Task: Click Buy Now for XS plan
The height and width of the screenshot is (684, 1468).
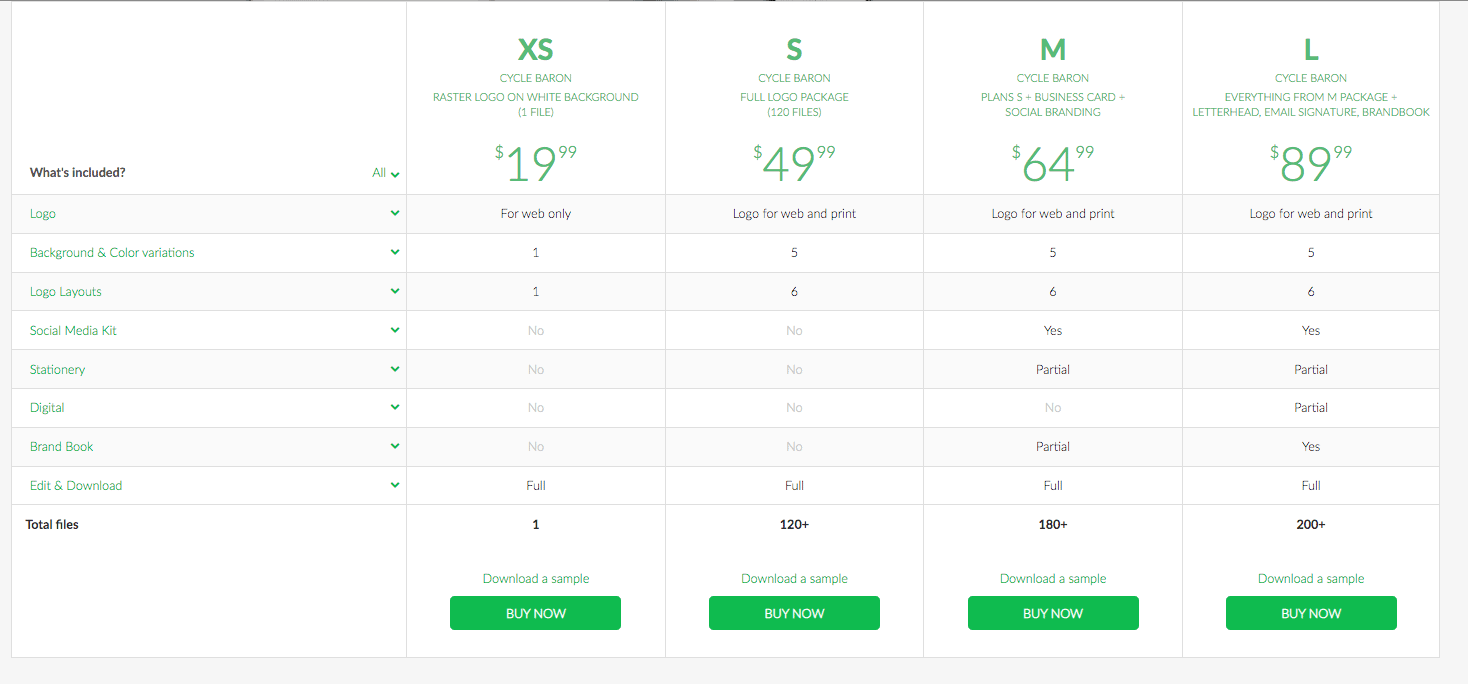Action: 535,613
